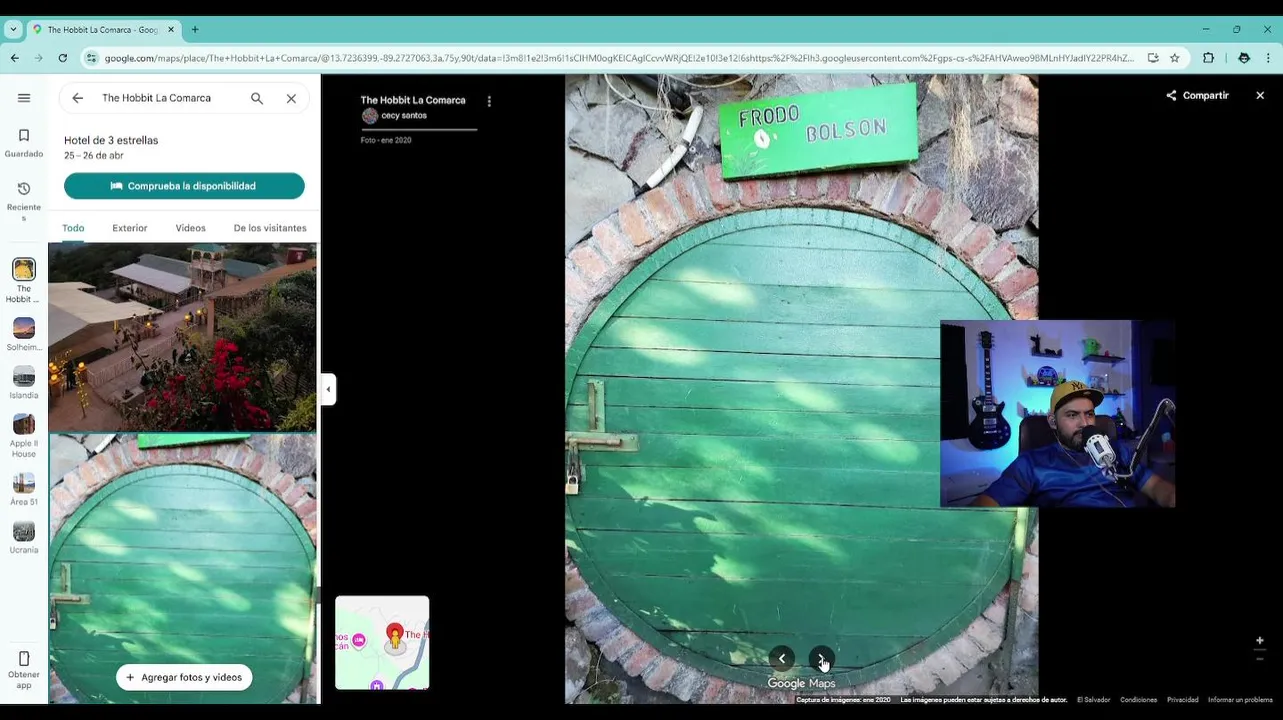This screenshot has width=1283, height=720.
Task: Click the magnifier search icon
Action: pyautogui.click(x=257, y=98)
